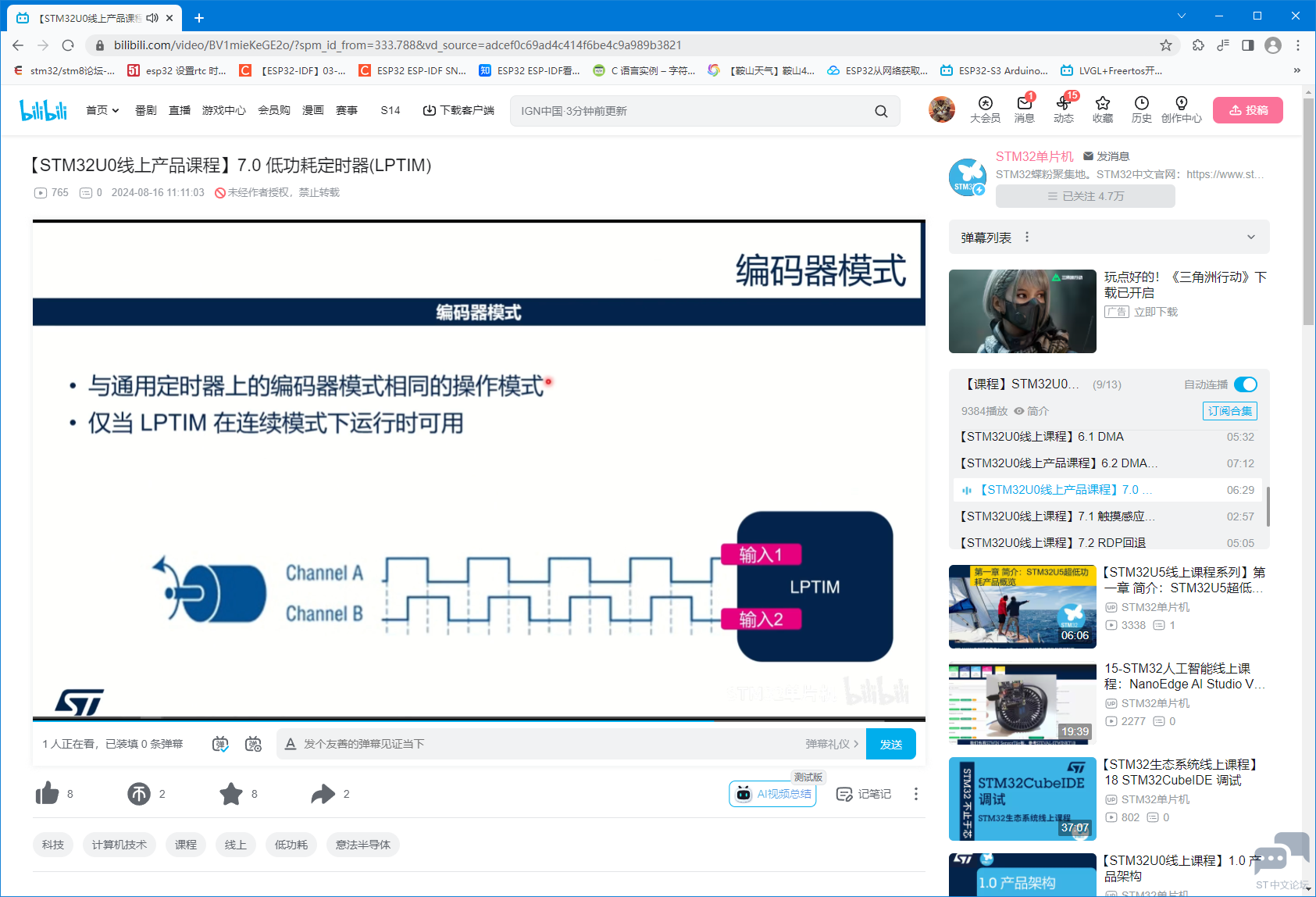Click the 意法半导体 tag
Viewport: 1316px width, 897px height.
pyautogui.click(x=363, y=845)
